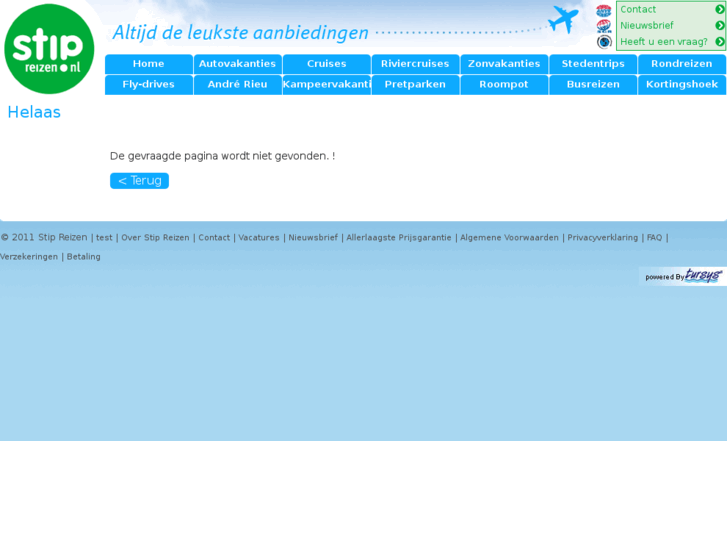The image size is (727, 545).
Task: Click the footer Nieuwsbrief link
Action: 313,238
